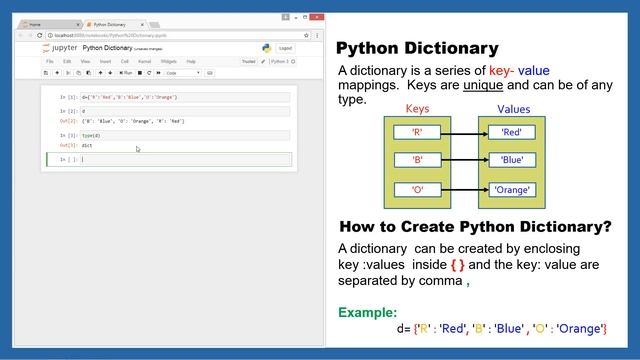Move selected cell up arrow
The width and height of the screenshot is (640, 360).
100,73
